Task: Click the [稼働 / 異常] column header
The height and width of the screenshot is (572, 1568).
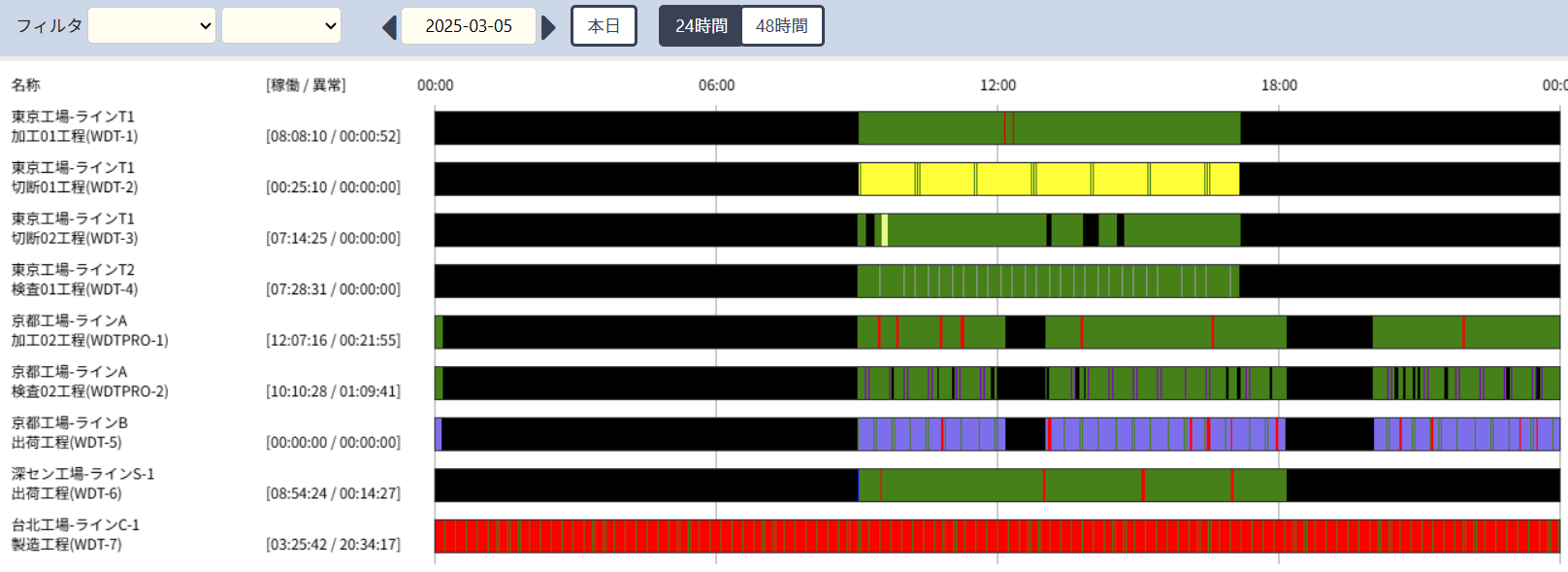Action: tap(306, 85)
